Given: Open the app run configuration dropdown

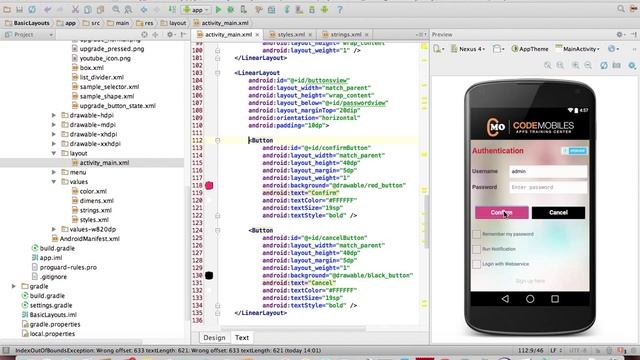Looking at the screenshot, I should coord(196,9).
